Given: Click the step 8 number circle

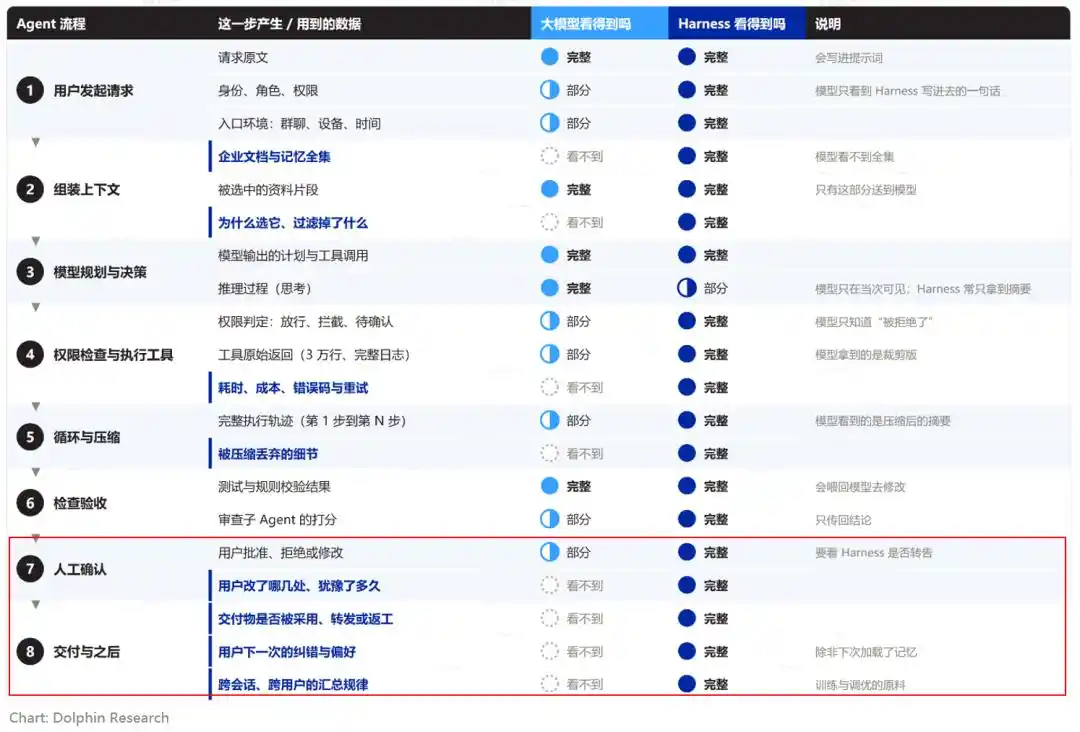Looking at the screenshot, I should pyautogui.click(x=30, y=651).
